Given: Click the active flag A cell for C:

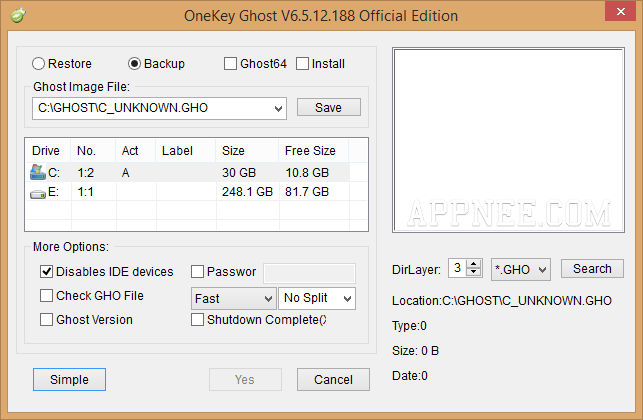Looking at the screenshot, I should pos(125,173).
